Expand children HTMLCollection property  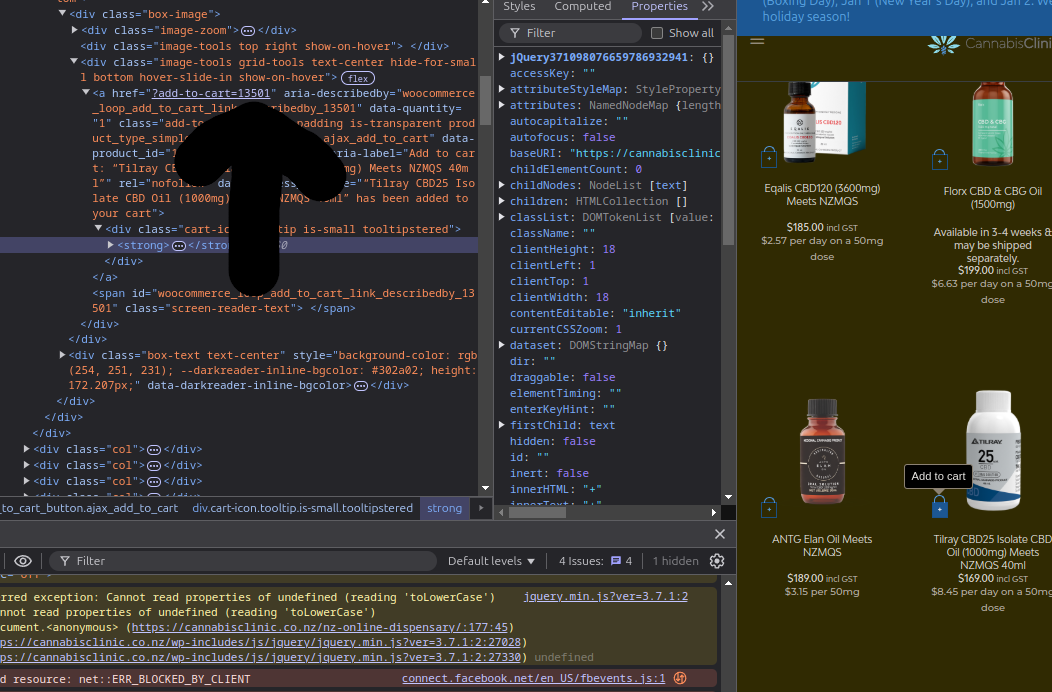[x=501, y=201]
